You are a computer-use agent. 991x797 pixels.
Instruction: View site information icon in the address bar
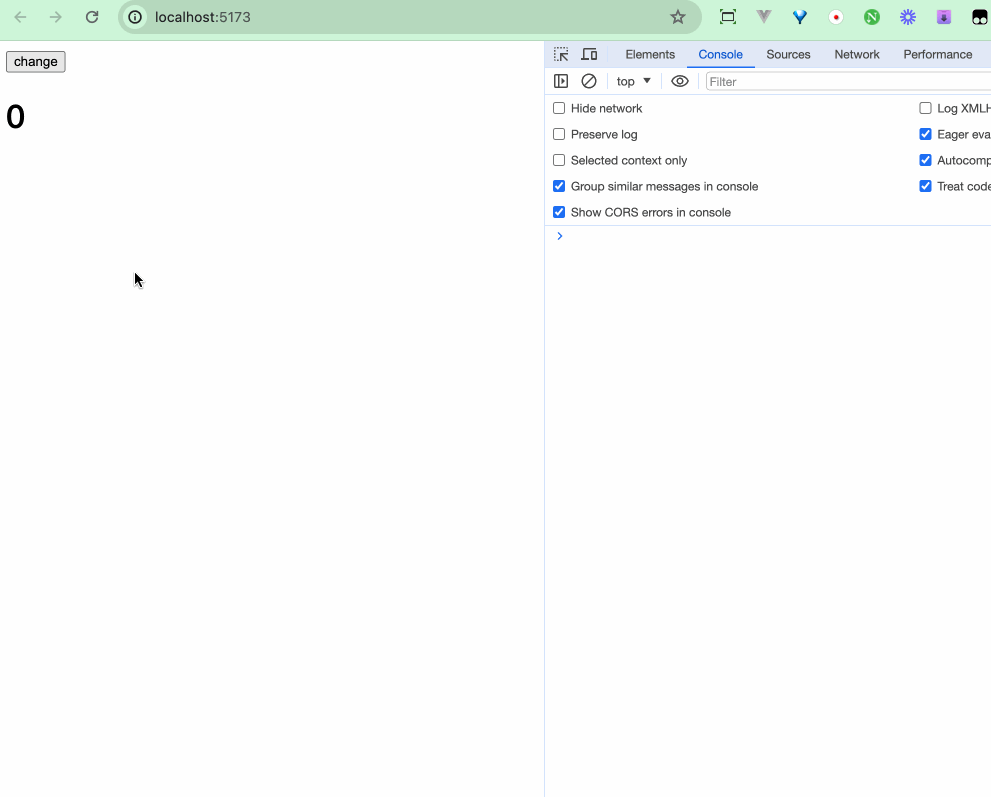[x=135, y=17]
